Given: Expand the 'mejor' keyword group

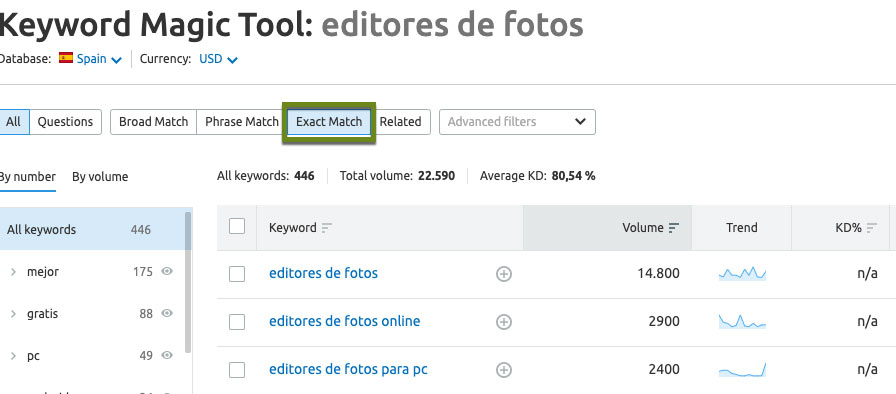Looking at the screenshot, I should pos(13,272).
